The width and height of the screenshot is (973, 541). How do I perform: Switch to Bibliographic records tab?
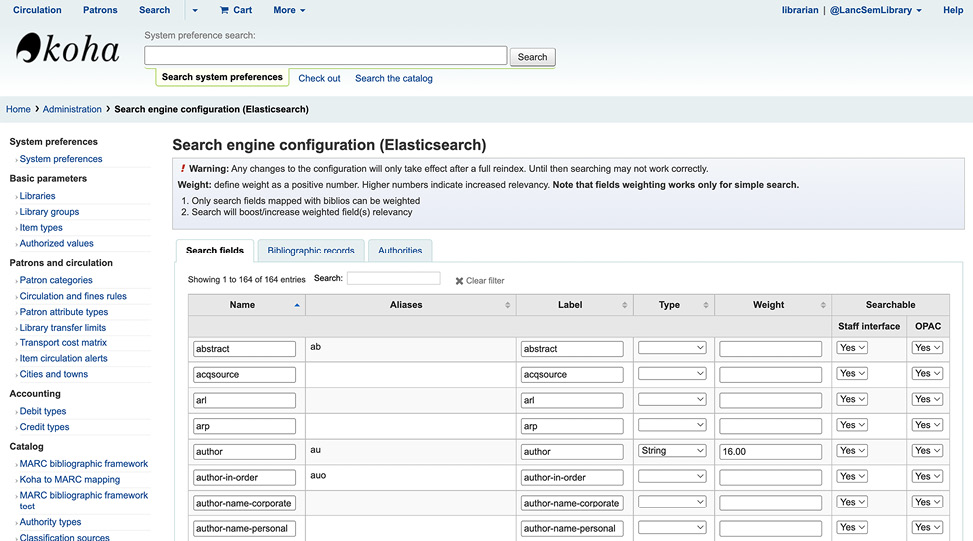tap(310, 251)
